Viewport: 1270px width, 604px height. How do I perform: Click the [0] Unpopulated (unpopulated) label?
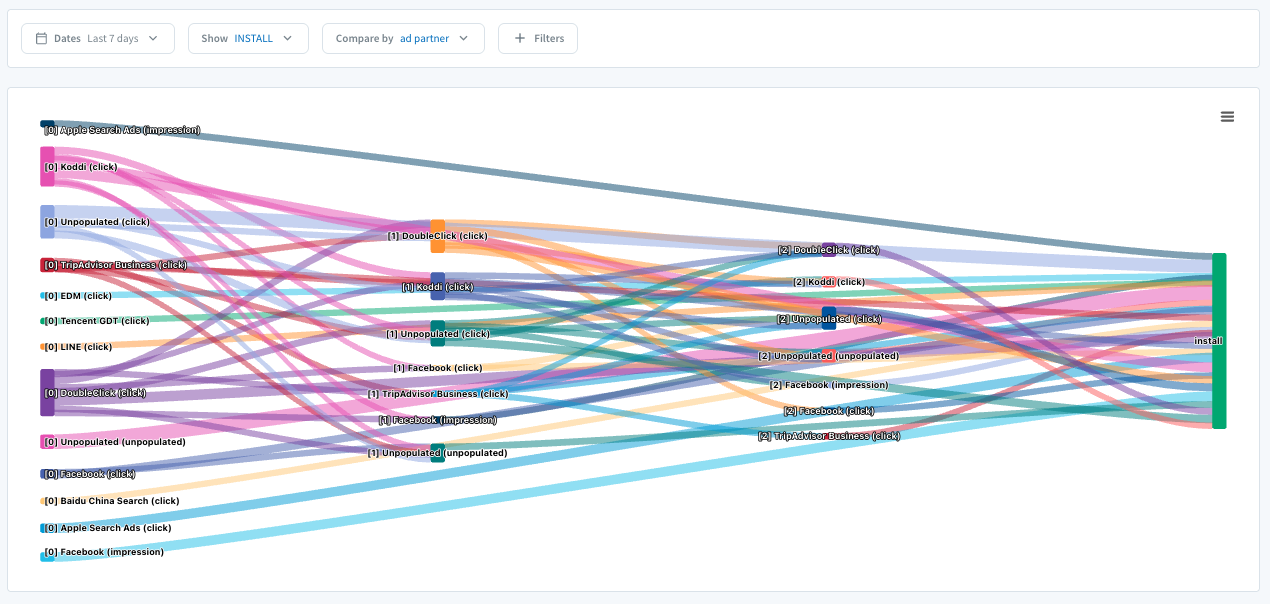115,442
